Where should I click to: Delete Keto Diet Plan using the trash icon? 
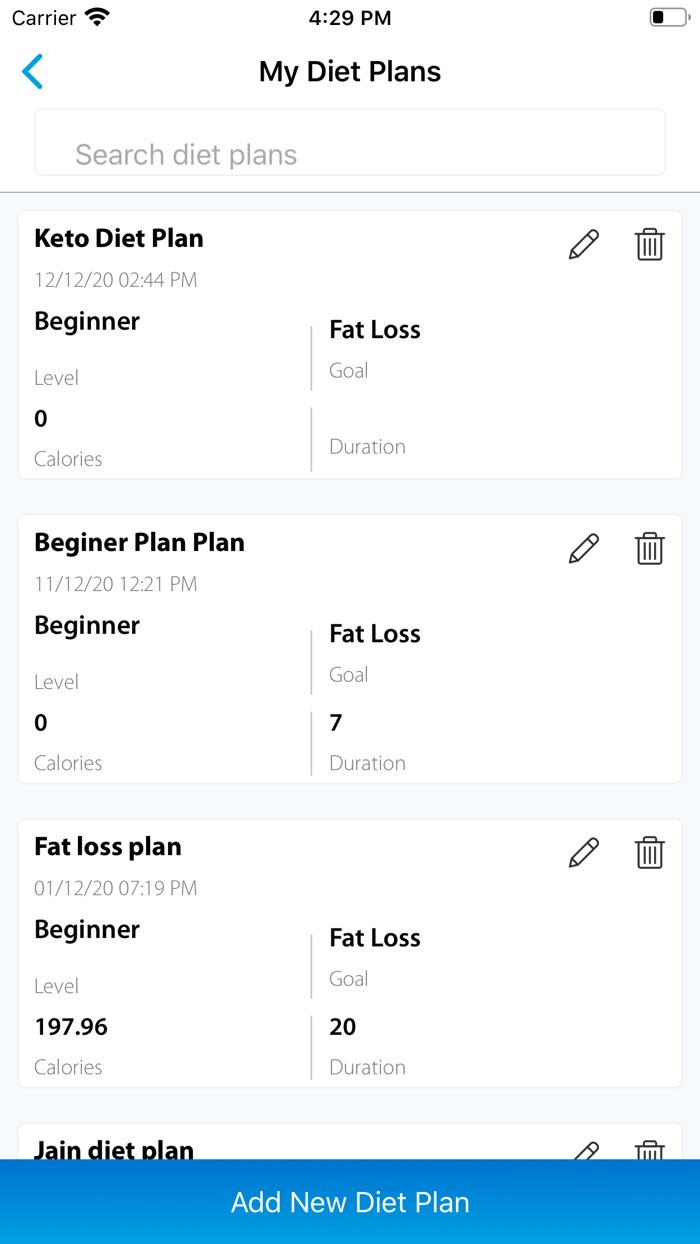650,244
